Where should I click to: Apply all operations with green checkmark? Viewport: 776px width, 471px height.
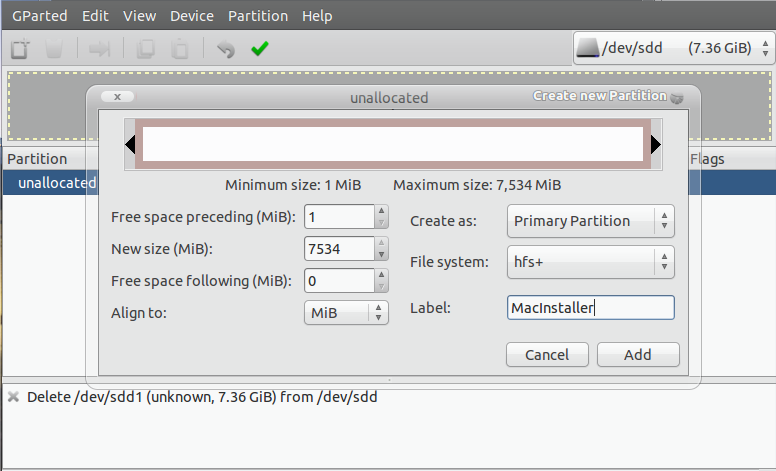(259, 48)
